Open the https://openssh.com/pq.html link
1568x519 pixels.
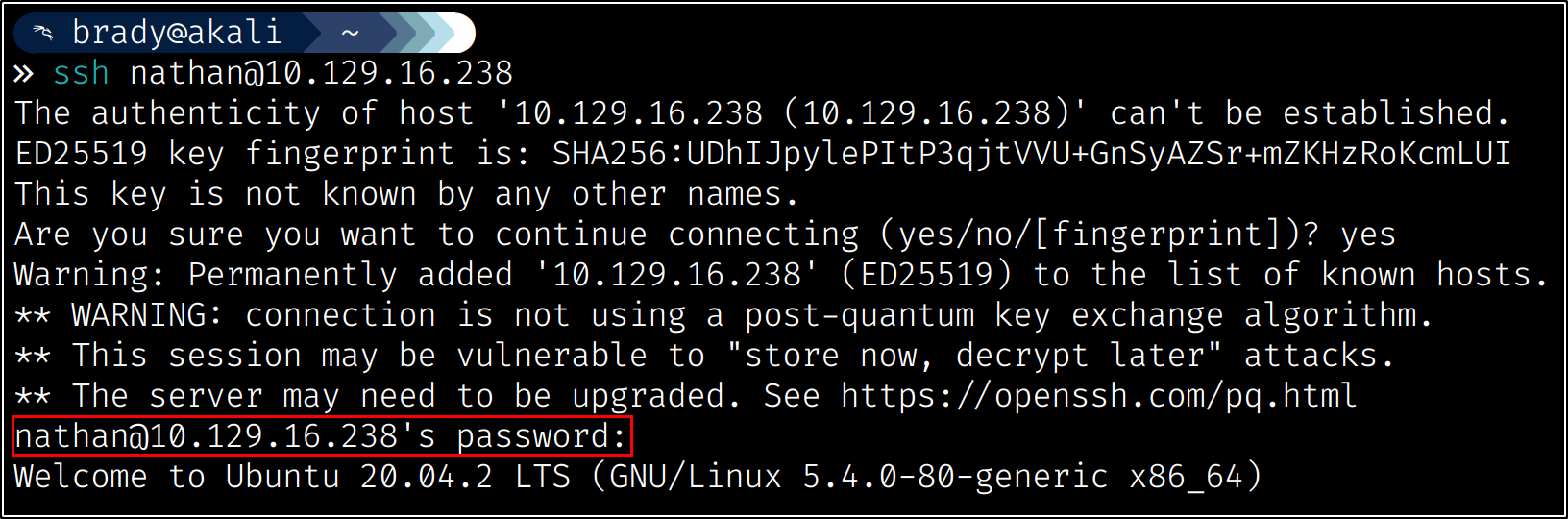(x=1098, y=396)
